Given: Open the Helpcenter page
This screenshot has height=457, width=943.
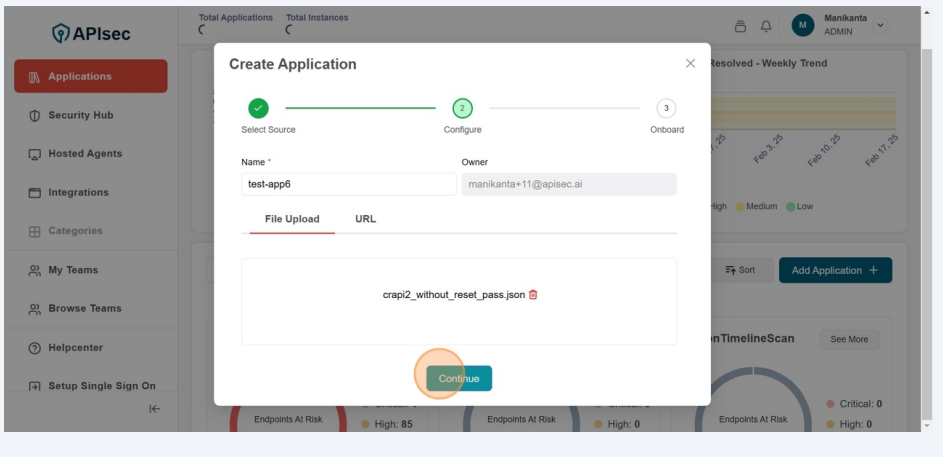Looking at the screenshot, I should [x=75, y=348].
